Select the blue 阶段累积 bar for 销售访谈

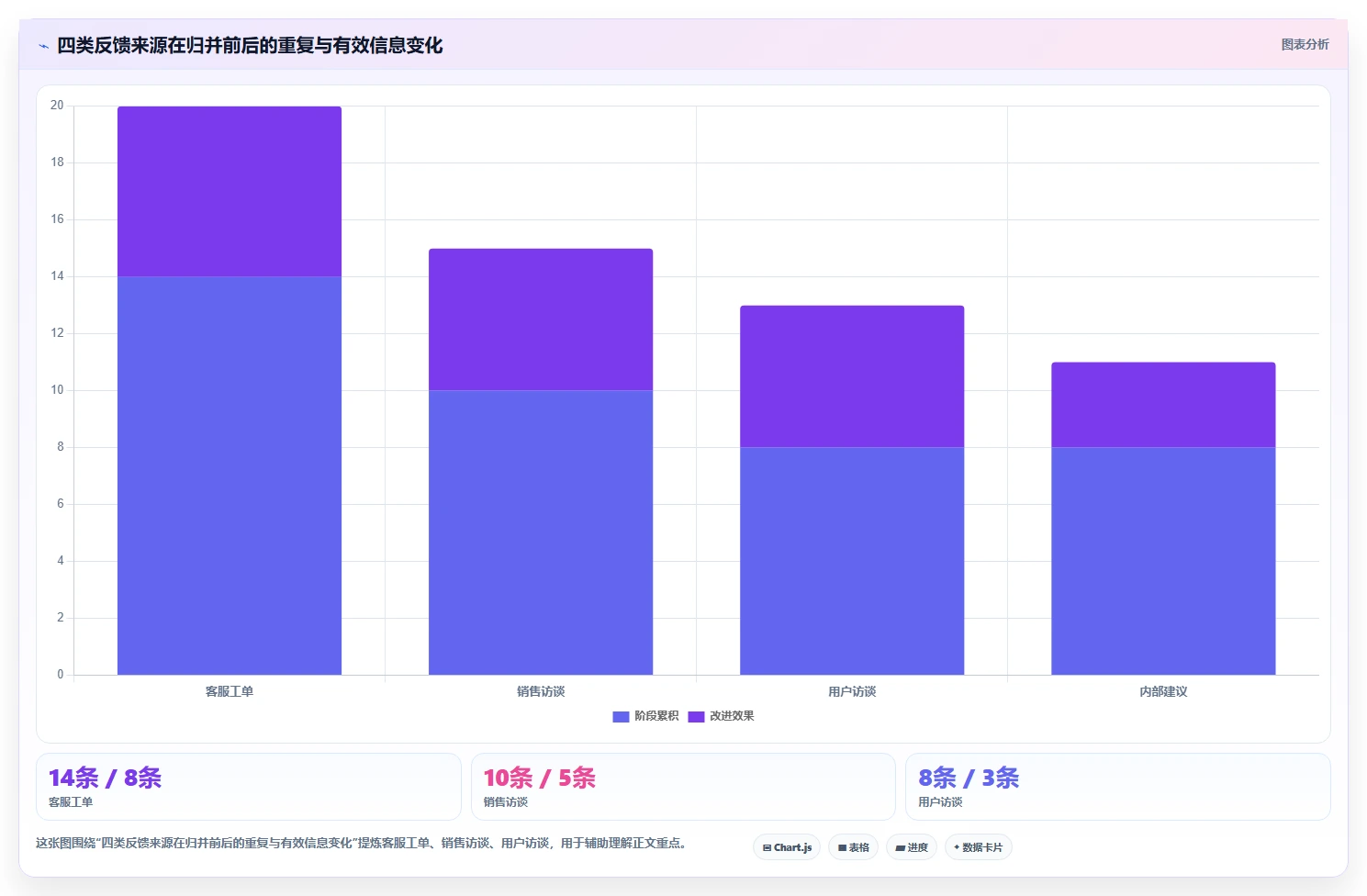coord(541,532)
